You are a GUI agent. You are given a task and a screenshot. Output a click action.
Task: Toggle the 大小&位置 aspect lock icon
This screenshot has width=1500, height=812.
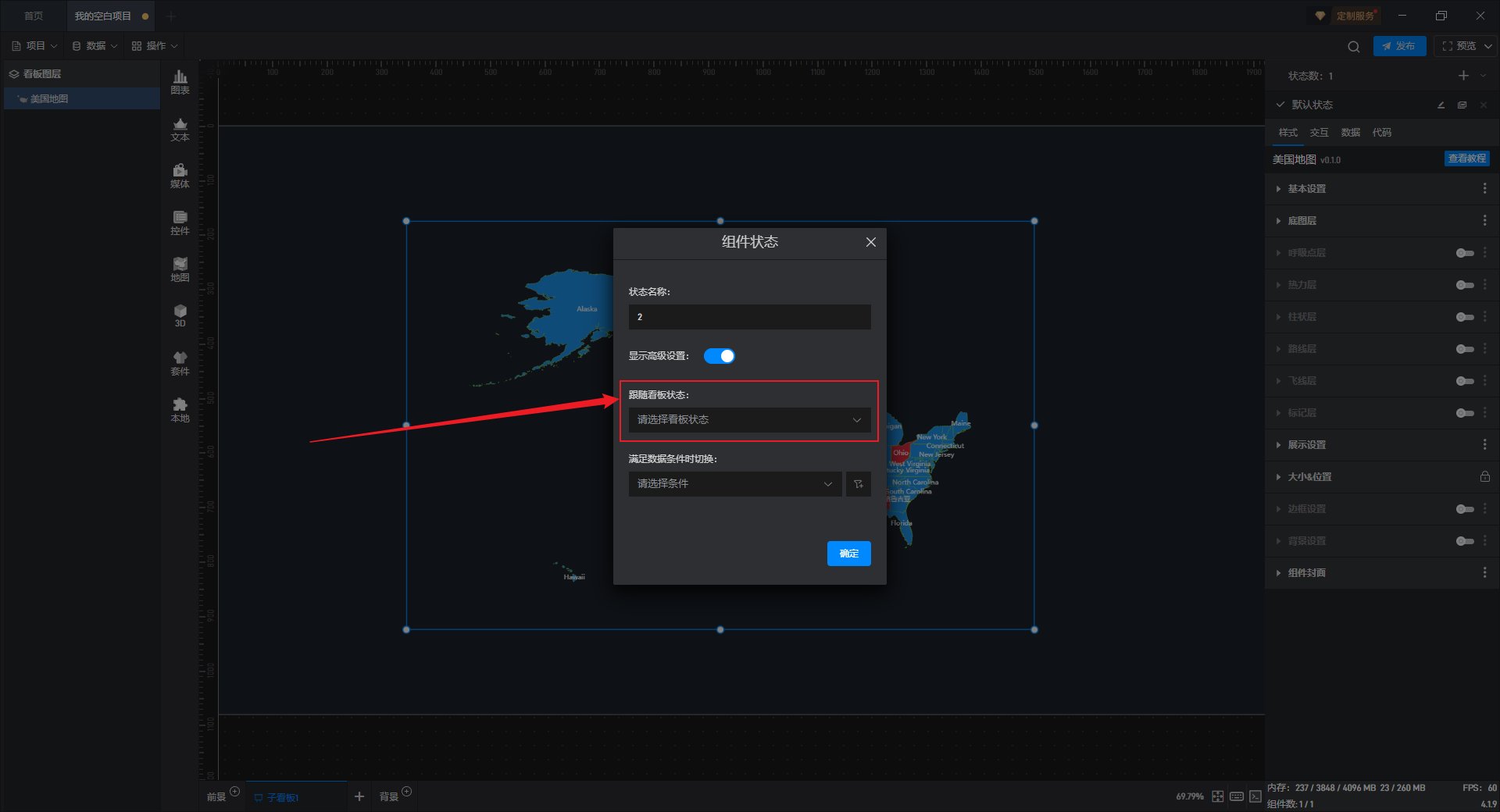click(1484, 477)
